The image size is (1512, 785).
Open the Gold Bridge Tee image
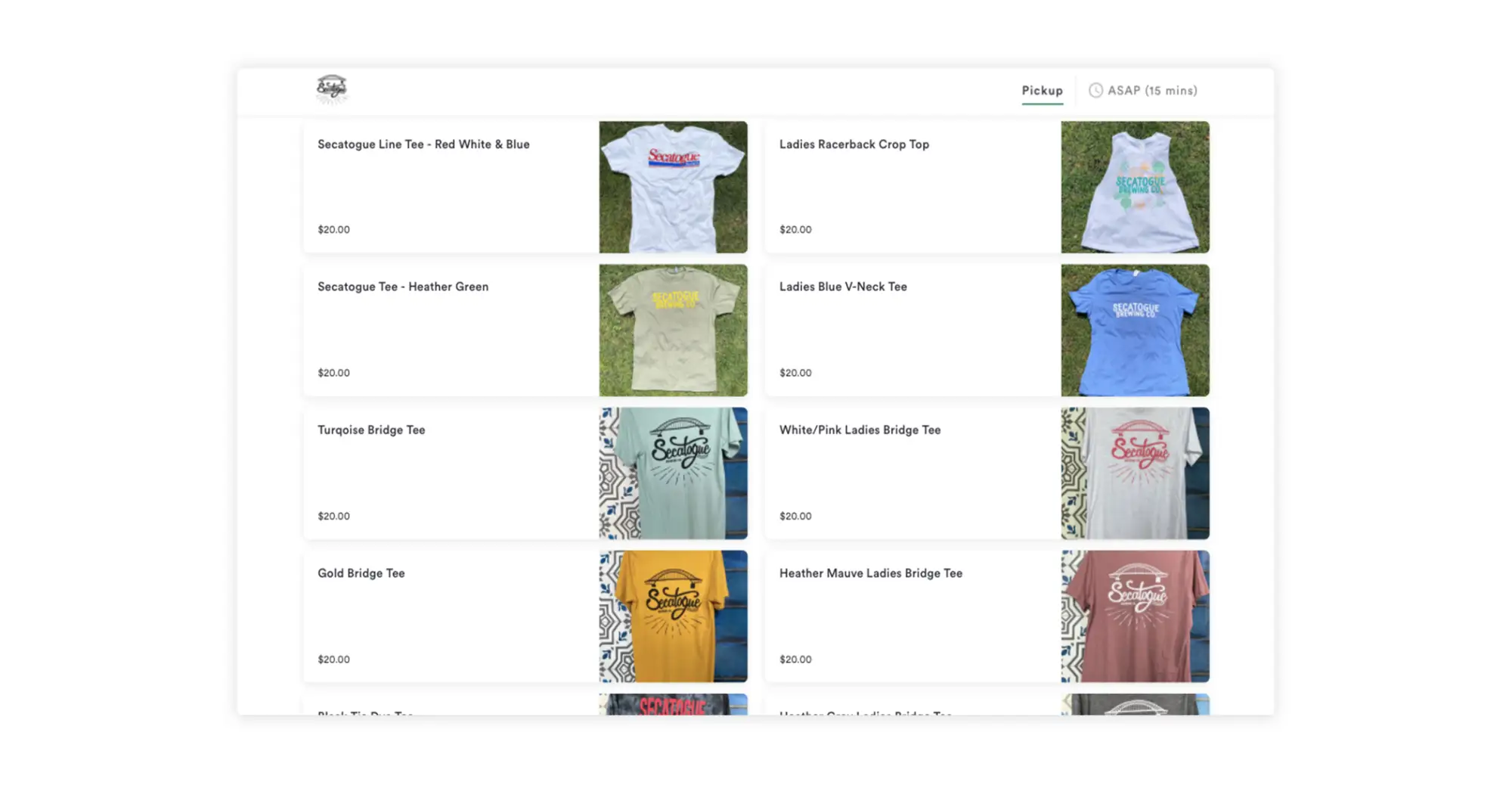672,616
